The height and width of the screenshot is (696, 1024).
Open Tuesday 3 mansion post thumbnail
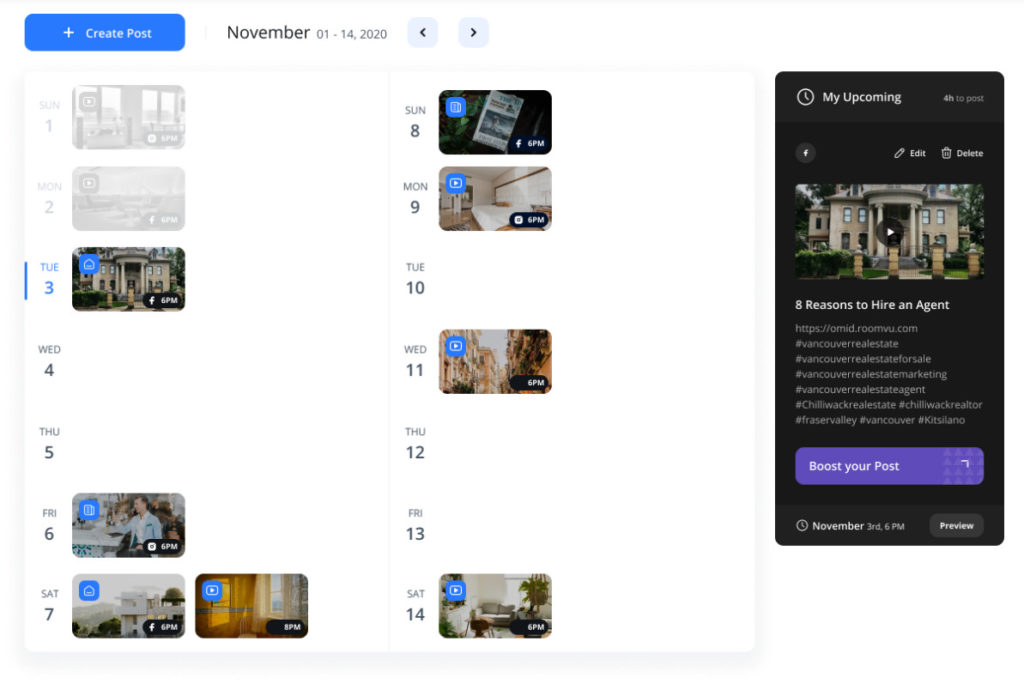pyautogui.click(x=129, y=279)
